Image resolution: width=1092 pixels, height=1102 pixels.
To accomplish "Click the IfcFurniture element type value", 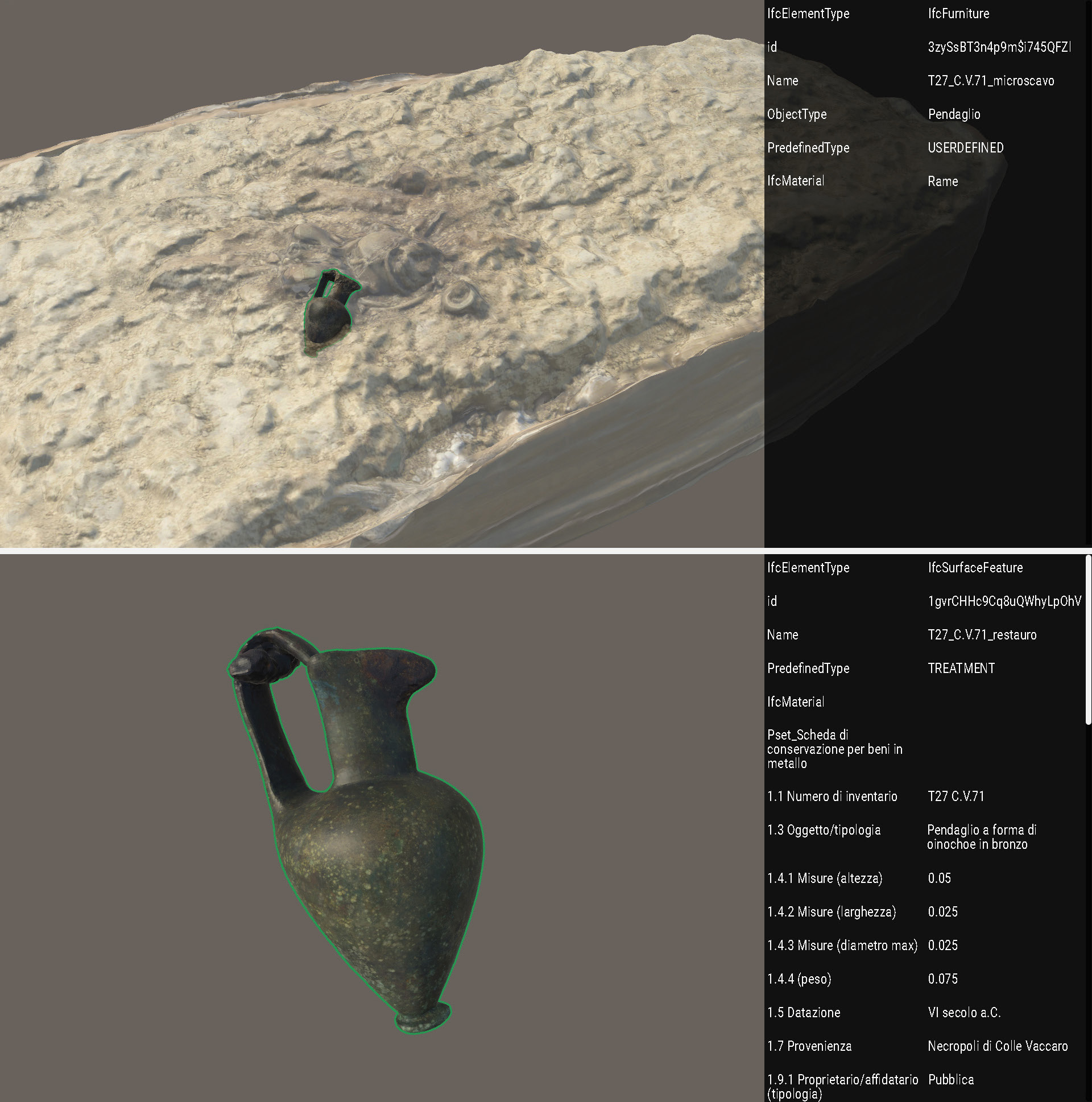I will pyautogui.click(x=958, y=14).
